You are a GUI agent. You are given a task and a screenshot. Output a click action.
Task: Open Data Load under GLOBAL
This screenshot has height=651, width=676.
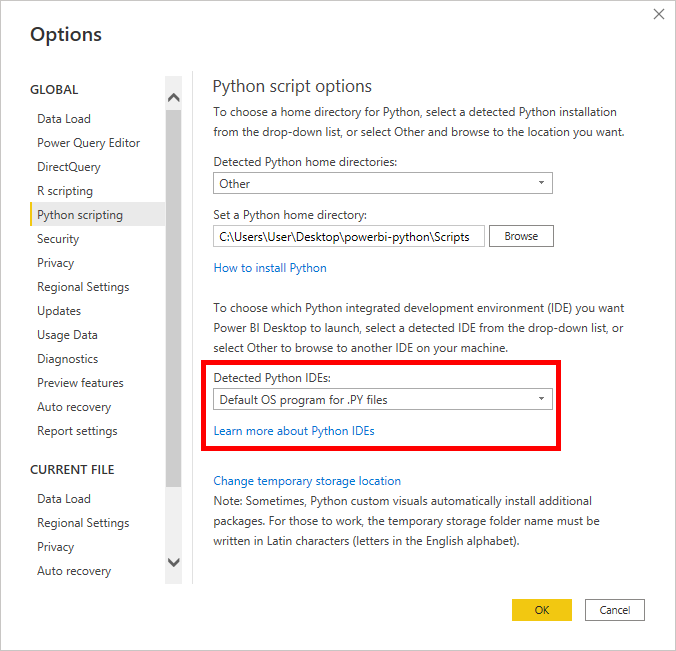pyautogui.click(x=64, y=119)
